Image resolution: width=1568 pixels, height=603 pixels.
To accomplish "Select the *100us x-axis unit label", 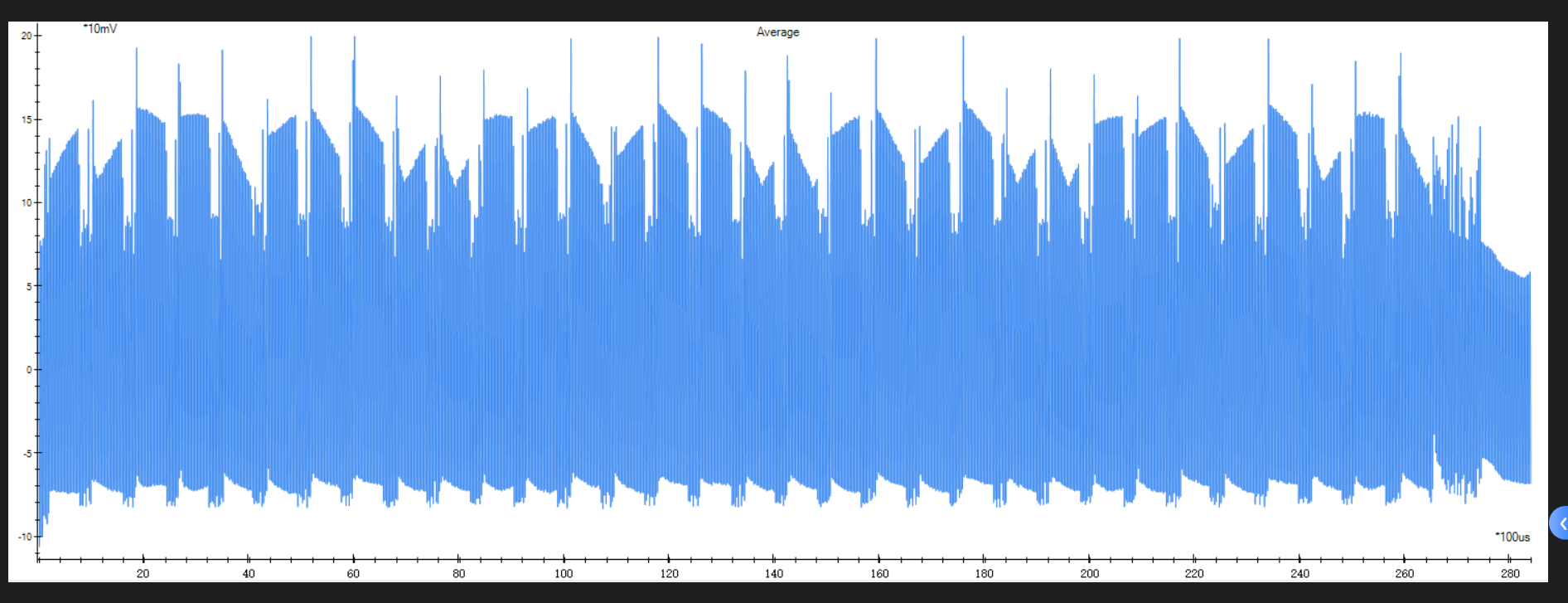I will [x=1512, y=537].
